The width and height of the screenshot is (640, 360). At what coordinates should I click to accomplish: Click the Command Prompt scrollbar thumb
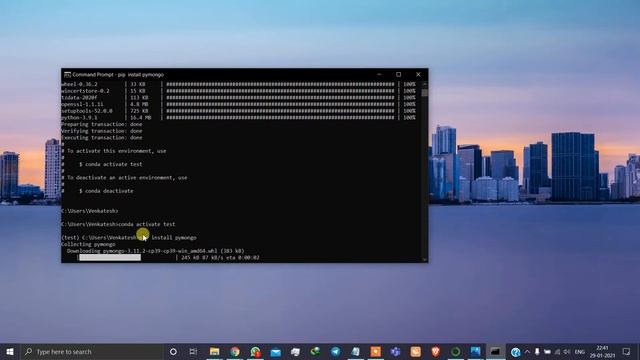424,93
